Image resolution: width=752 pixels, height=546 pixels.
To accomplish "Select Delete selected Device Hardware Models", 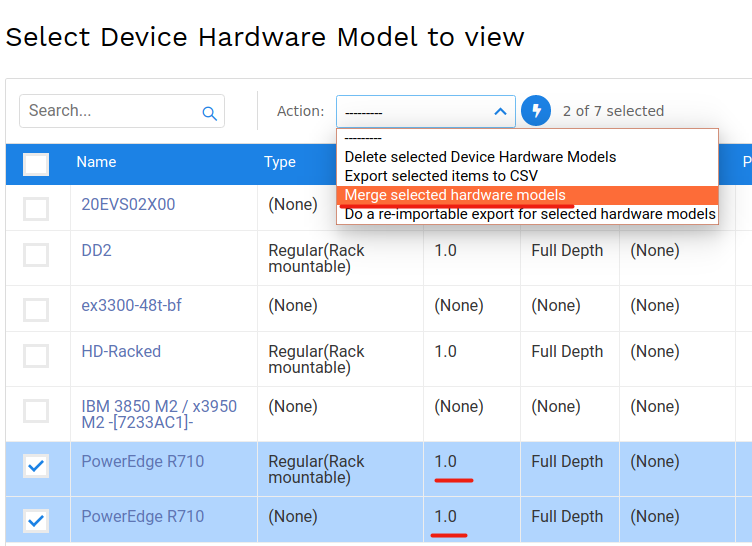I will [x=528, y=157].
